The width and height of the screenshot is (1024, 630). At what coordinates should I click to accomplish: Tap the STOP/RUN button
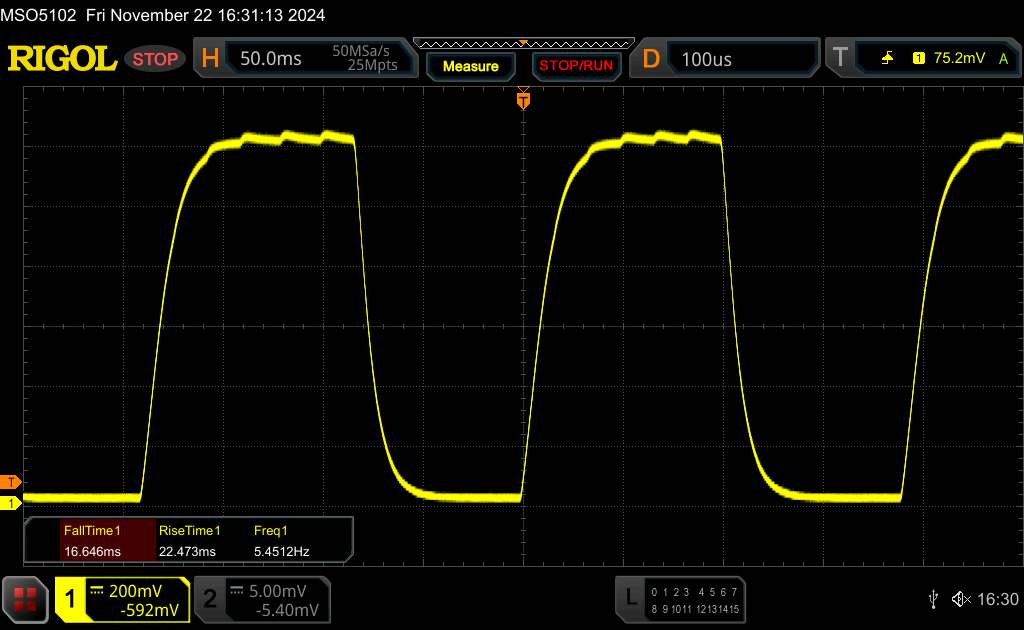click(x=576, y=66)
